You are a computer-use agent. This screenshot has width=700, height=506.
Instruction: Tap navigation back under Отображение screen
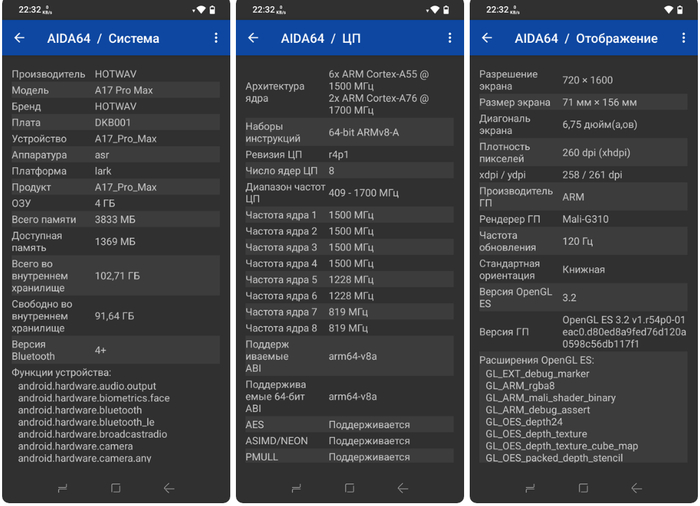pyautogui.click(x=637, y=488)
